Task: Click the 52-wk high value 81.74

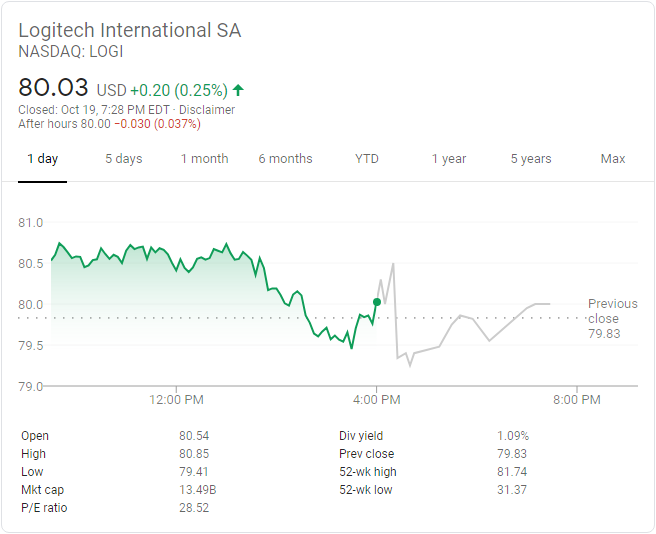Action: pos(512,472)
